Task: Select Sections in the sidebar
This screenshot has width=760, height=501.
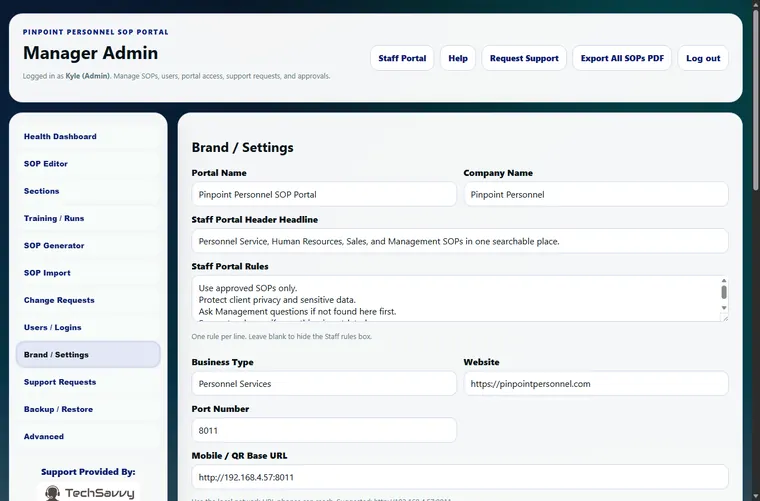Action: click(x=88, y=191)
